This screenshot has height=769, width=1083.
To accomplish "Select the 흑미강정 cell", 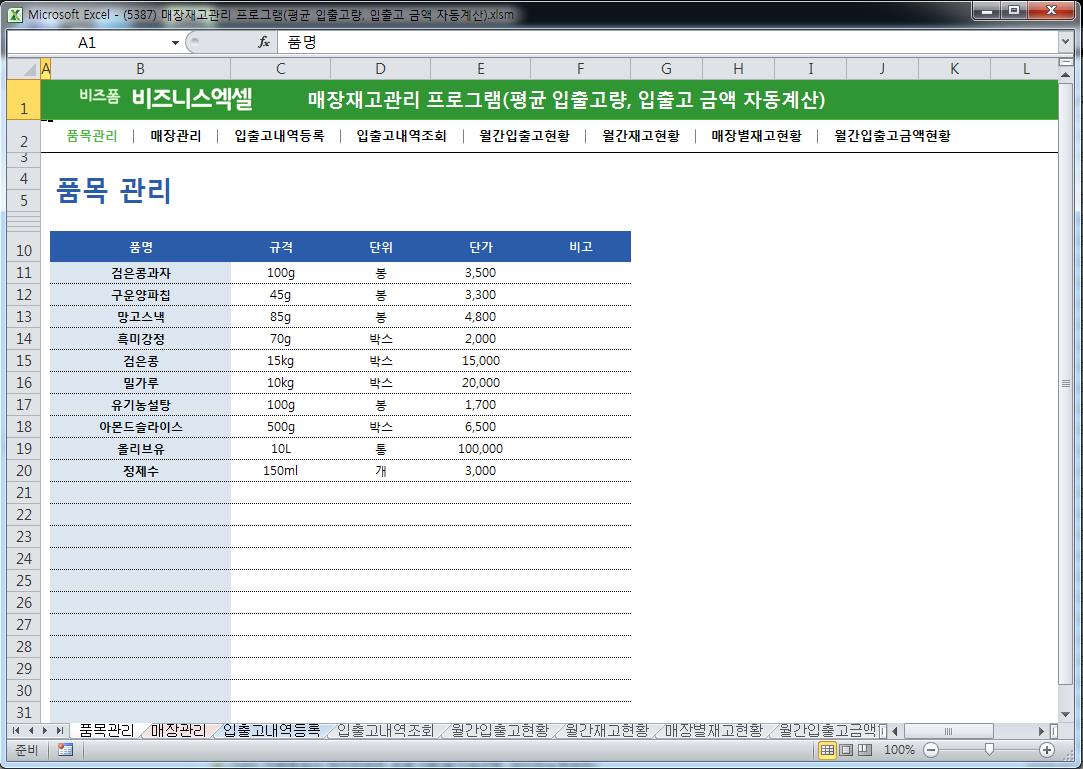I will tap(140, 339).
